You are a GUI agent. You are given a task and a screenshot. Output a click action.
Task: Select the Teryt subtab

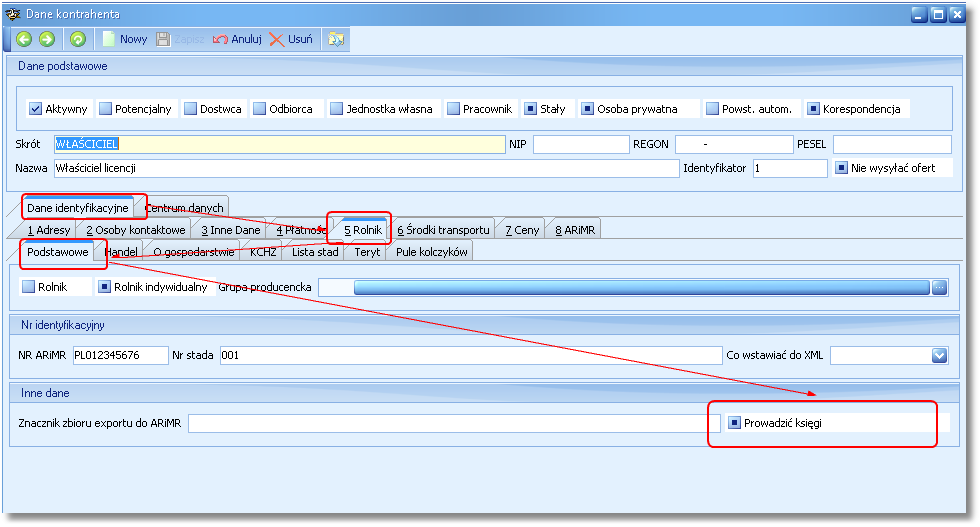[367, 252]
